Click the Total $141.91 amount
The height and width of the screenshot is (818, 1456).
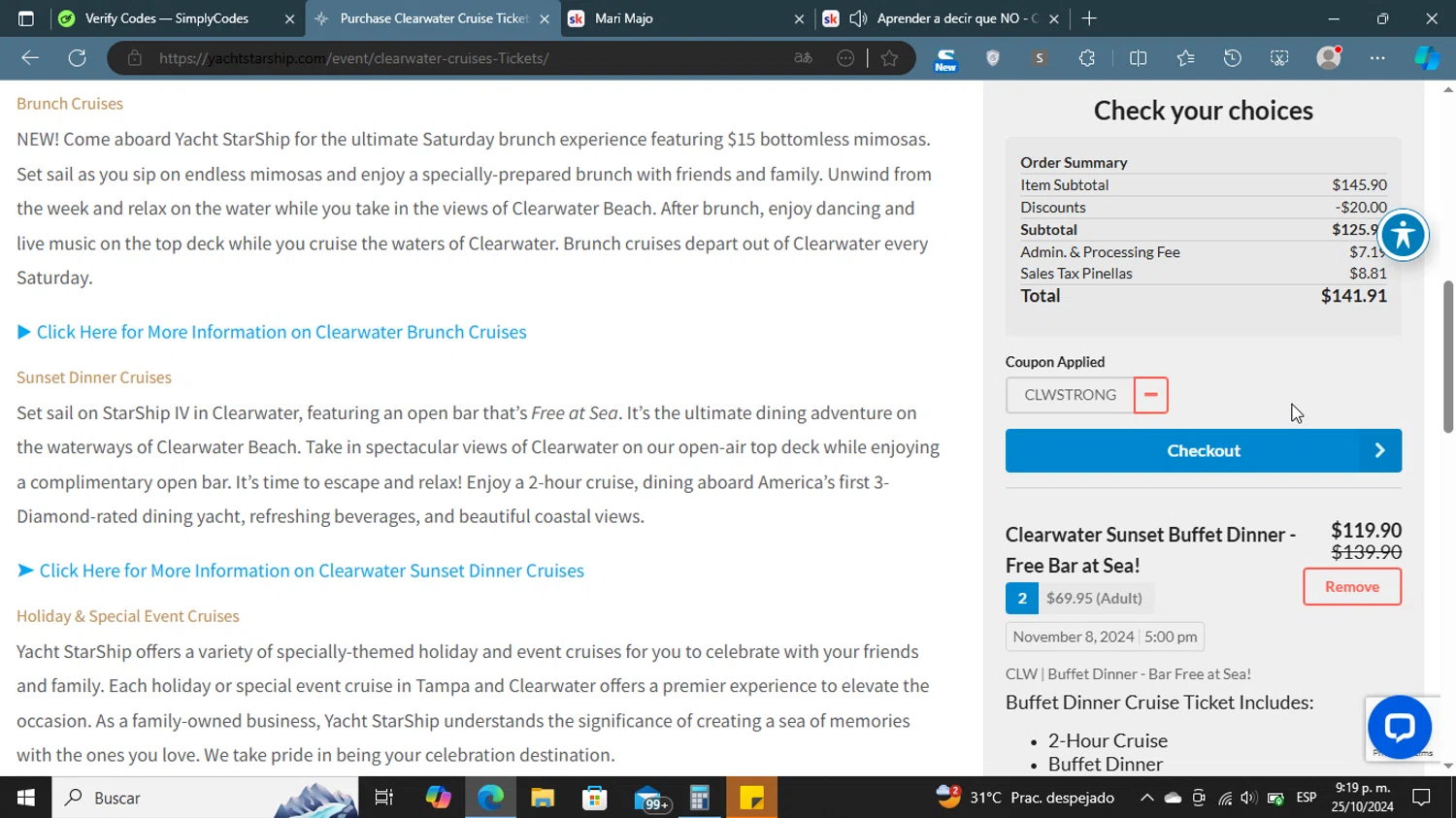click(x=1353, y=296)
